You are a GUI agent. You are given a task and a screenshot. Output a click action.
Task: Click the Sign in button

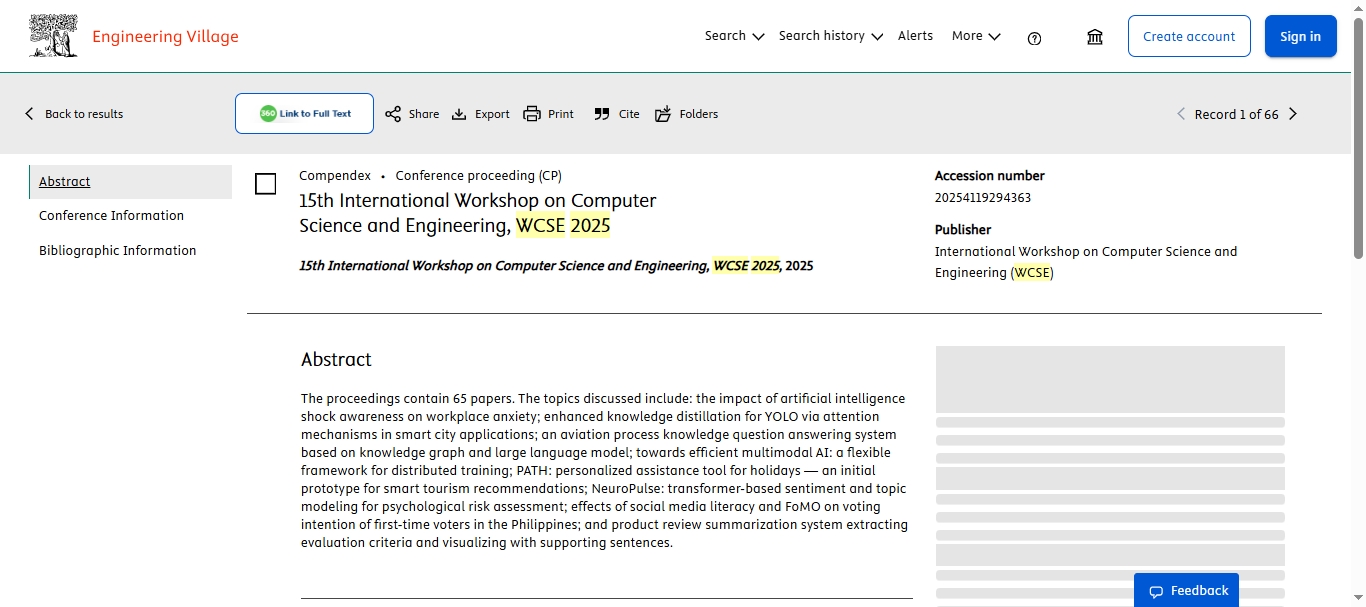[x=1300, y=36]
